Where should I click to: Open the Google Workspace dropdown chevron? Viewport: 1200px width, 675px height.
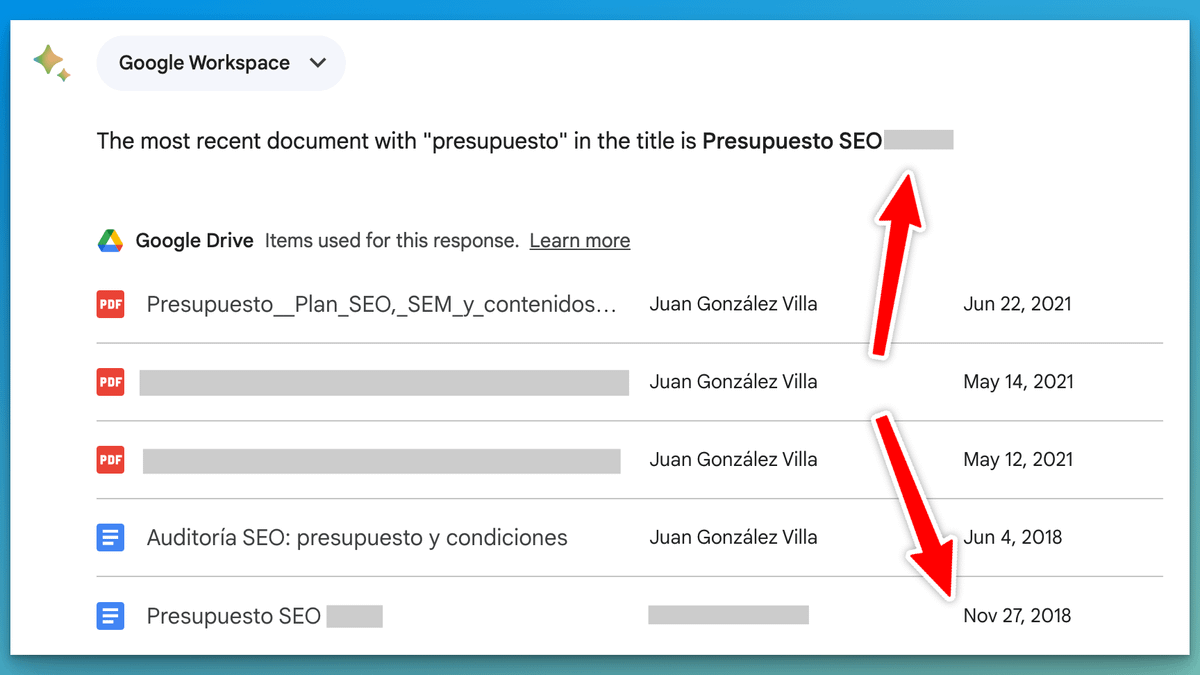(x=318, y=63)
